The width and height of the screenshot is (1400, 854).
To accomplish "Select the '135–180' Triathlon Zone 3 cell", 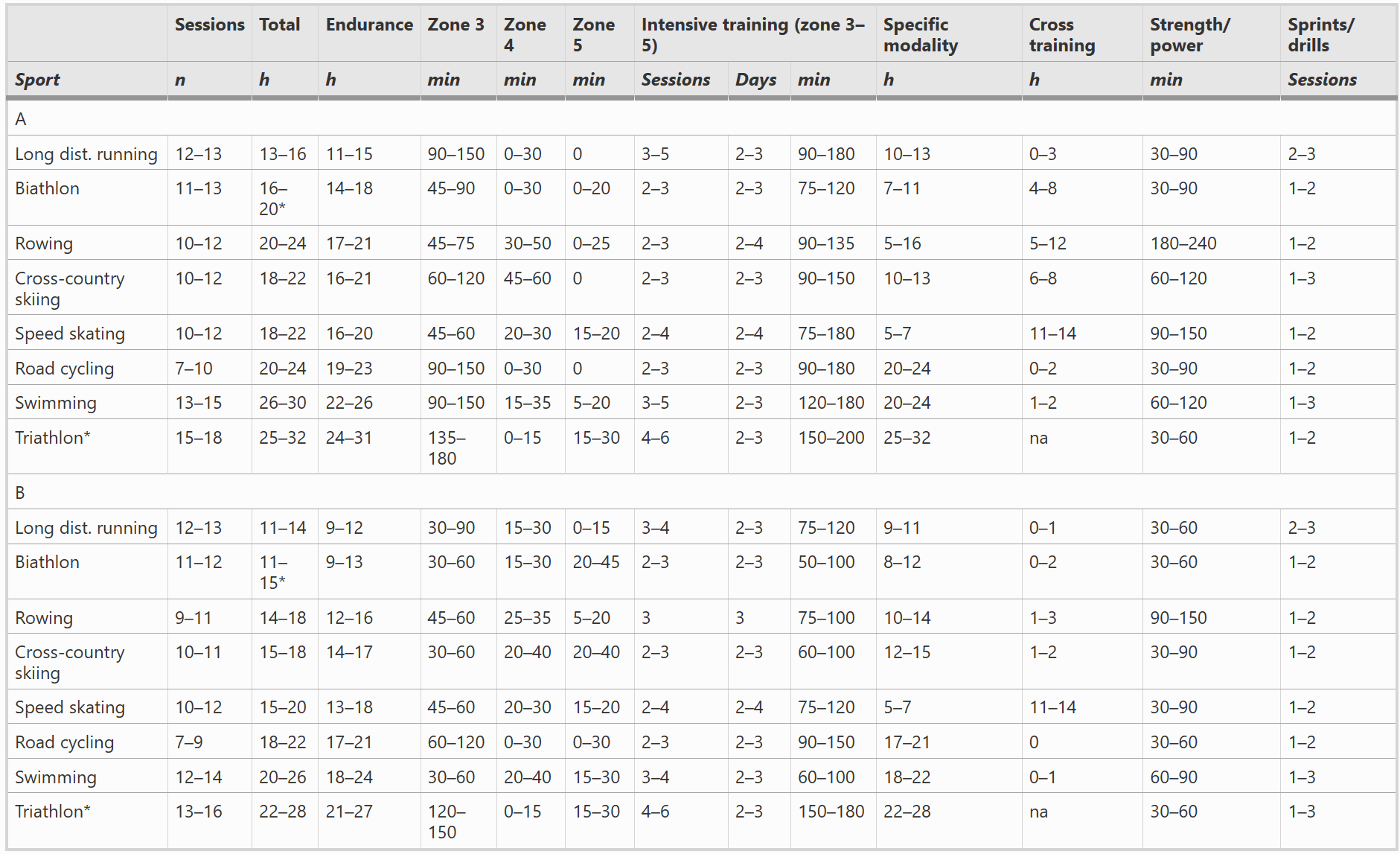I will [447, 448].
